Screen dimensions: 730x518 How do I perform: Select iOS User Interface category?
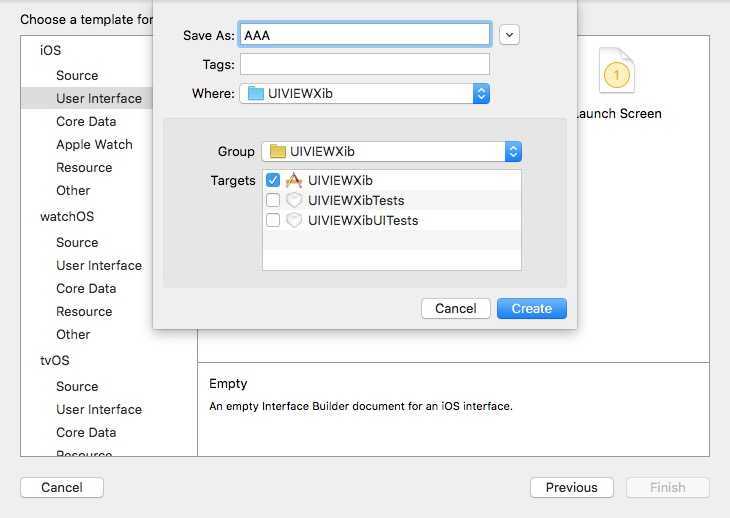(99, 98)
